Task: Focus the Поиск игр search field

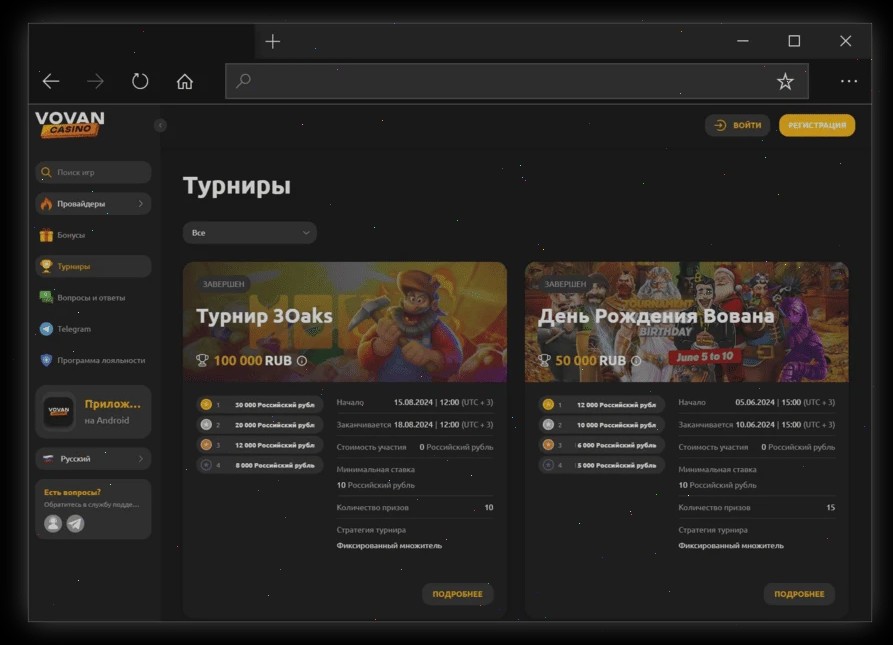Action: click(x=93, y=172)
